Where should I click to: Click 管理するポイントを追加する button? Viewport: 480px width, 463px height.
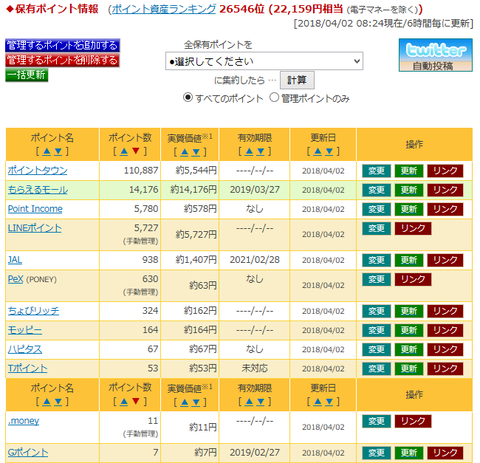62,45
